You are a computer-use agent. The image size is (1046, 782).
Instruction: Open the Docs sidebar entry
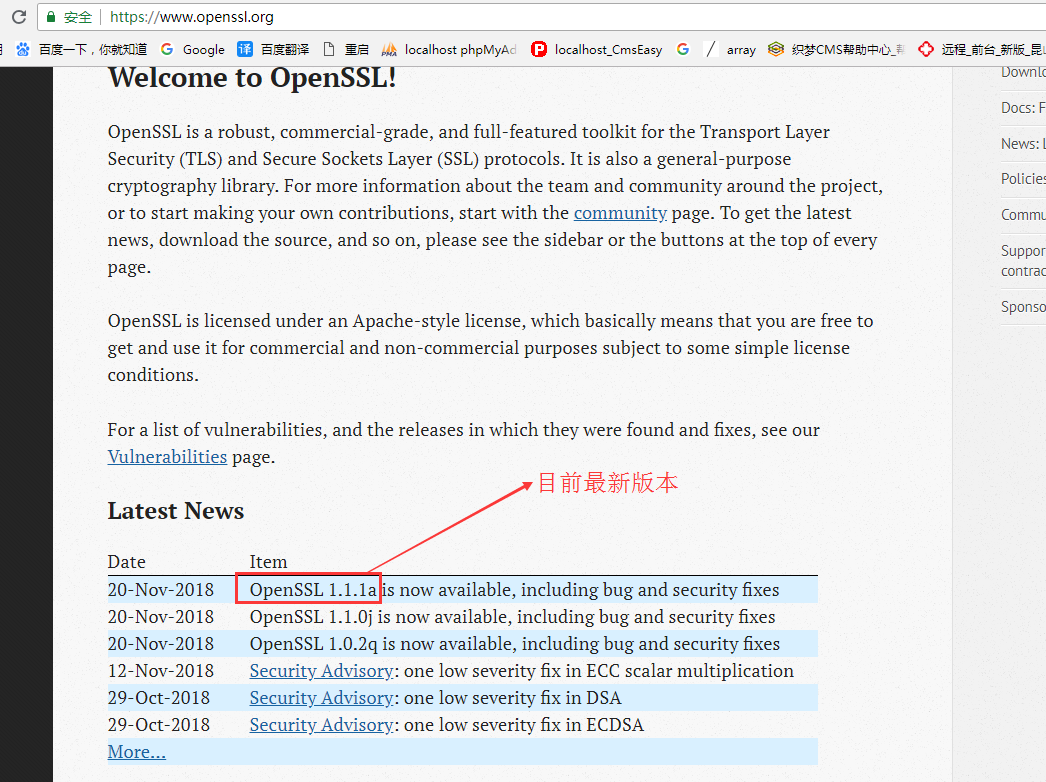click(1023, 107)
